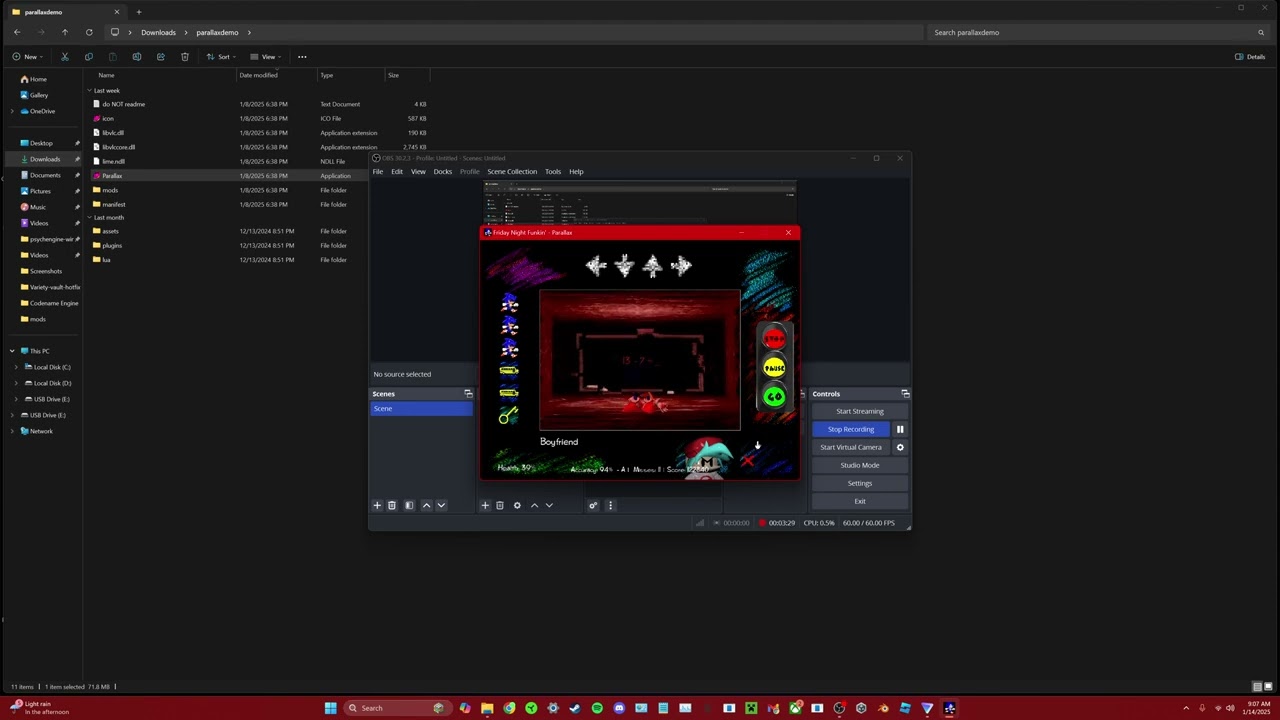Viewport: 1280px width, 720px height.
Task: Open scene filters icon in OBS Scenes dock
Action: [409, 505]
